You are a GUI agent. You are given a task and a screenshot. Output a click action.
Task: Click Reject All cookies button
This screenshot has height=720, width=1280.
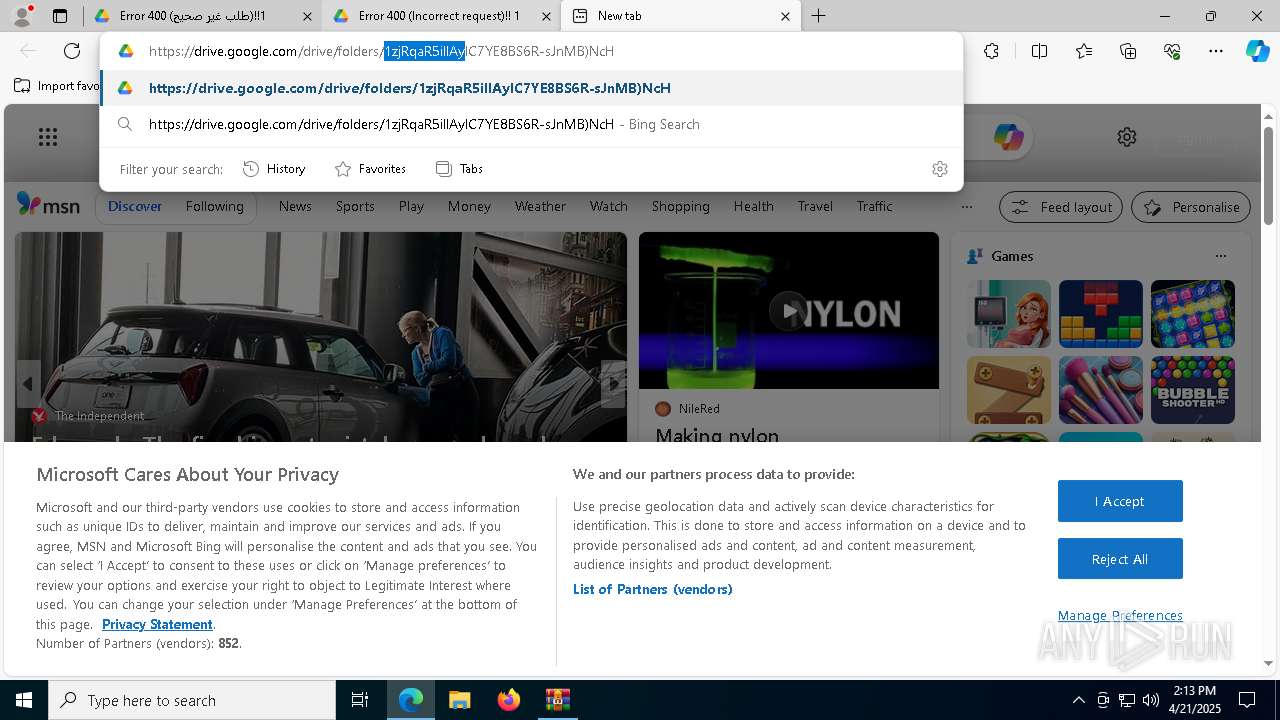tap(1120, 559)
